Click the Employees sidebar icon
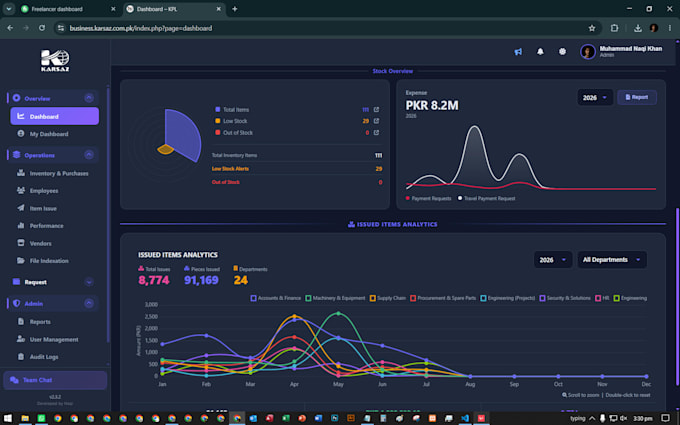680x425 pixels. (20, 190)
